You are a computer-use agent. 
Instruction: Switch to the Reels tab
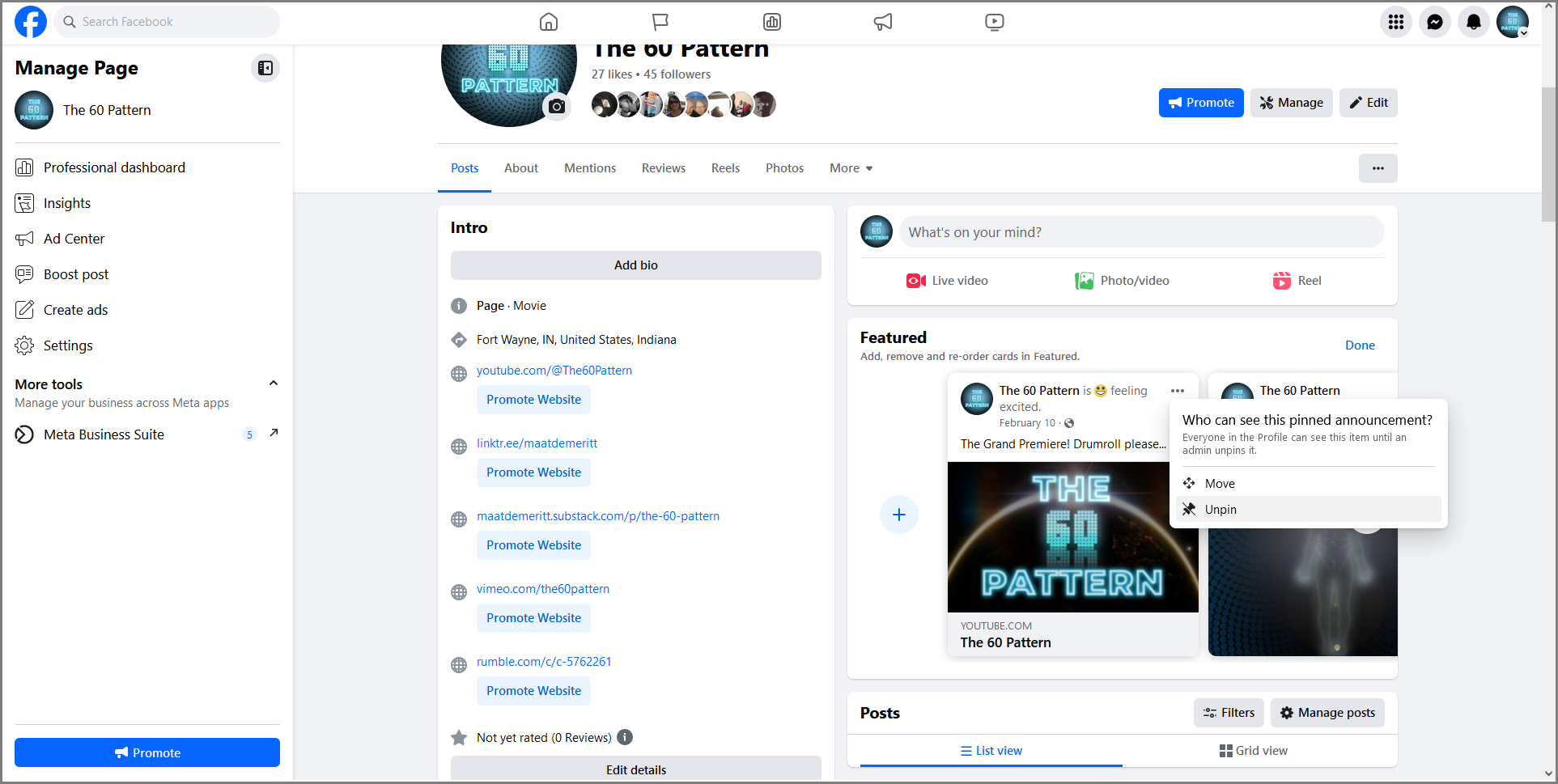coord(725,168)
